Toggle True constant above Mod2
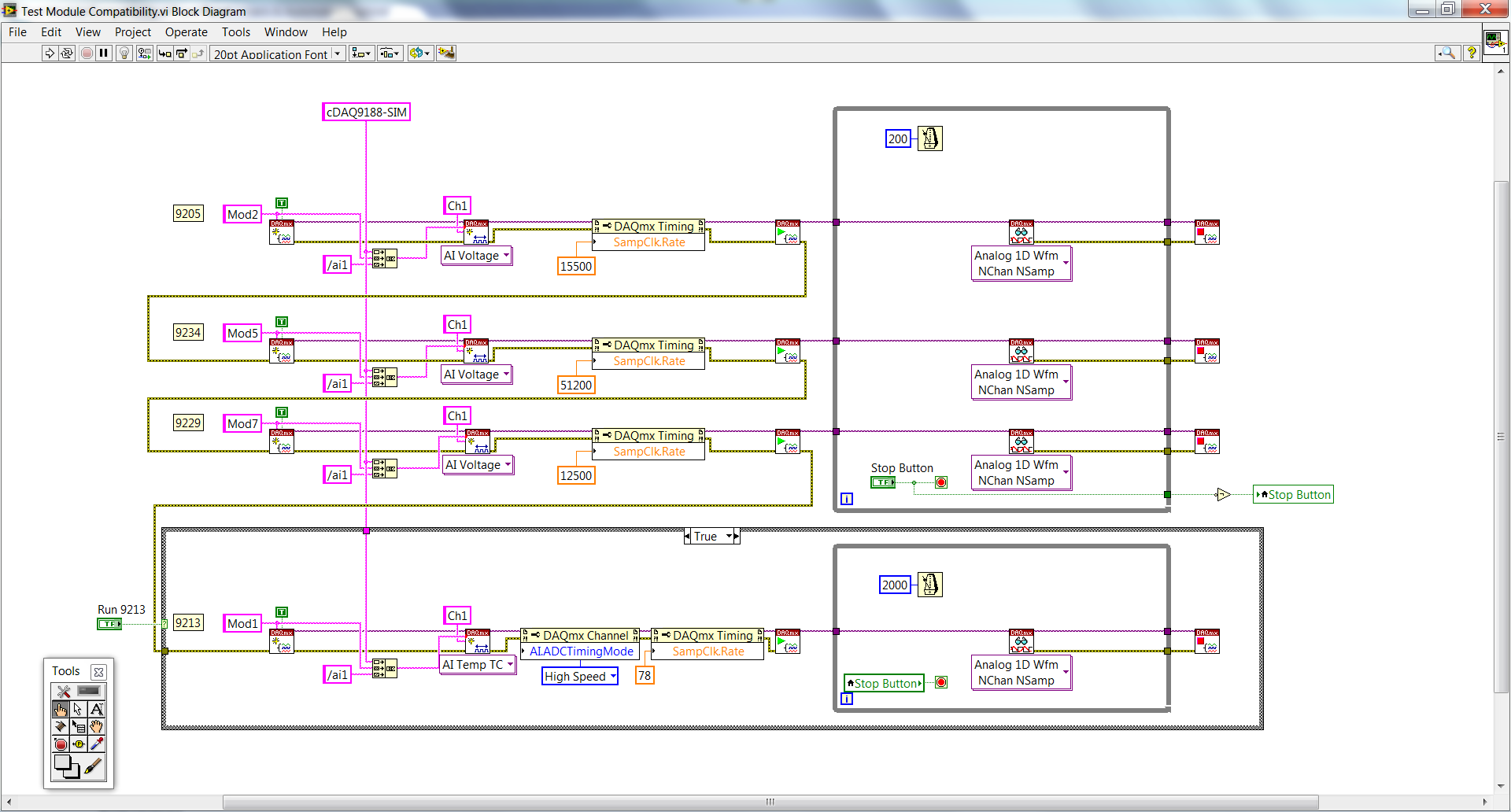Screen dimensions: 1511x812 pyautogui.click(x=282, y=203)
